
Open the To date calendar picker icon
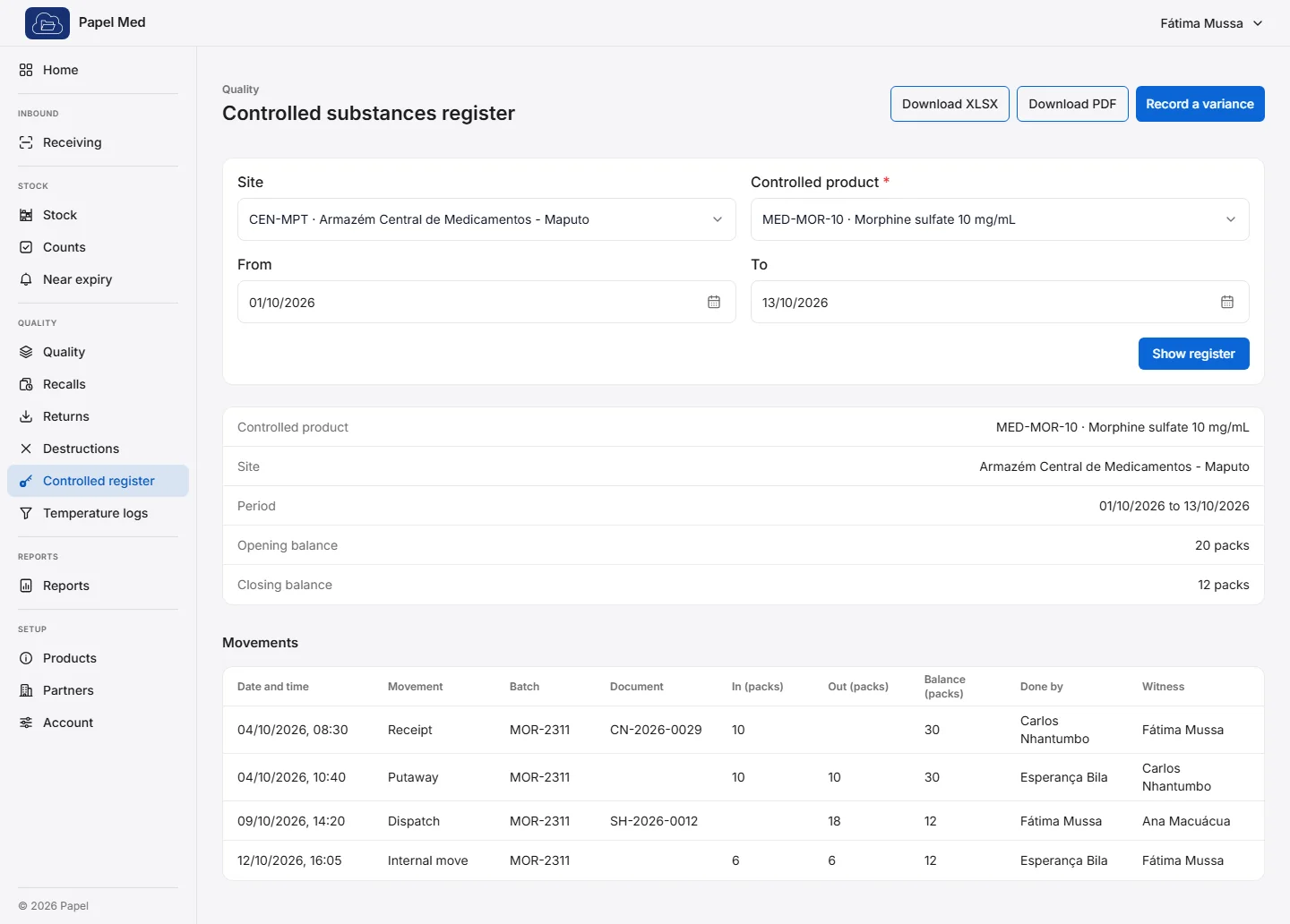tap(1227, 303)
